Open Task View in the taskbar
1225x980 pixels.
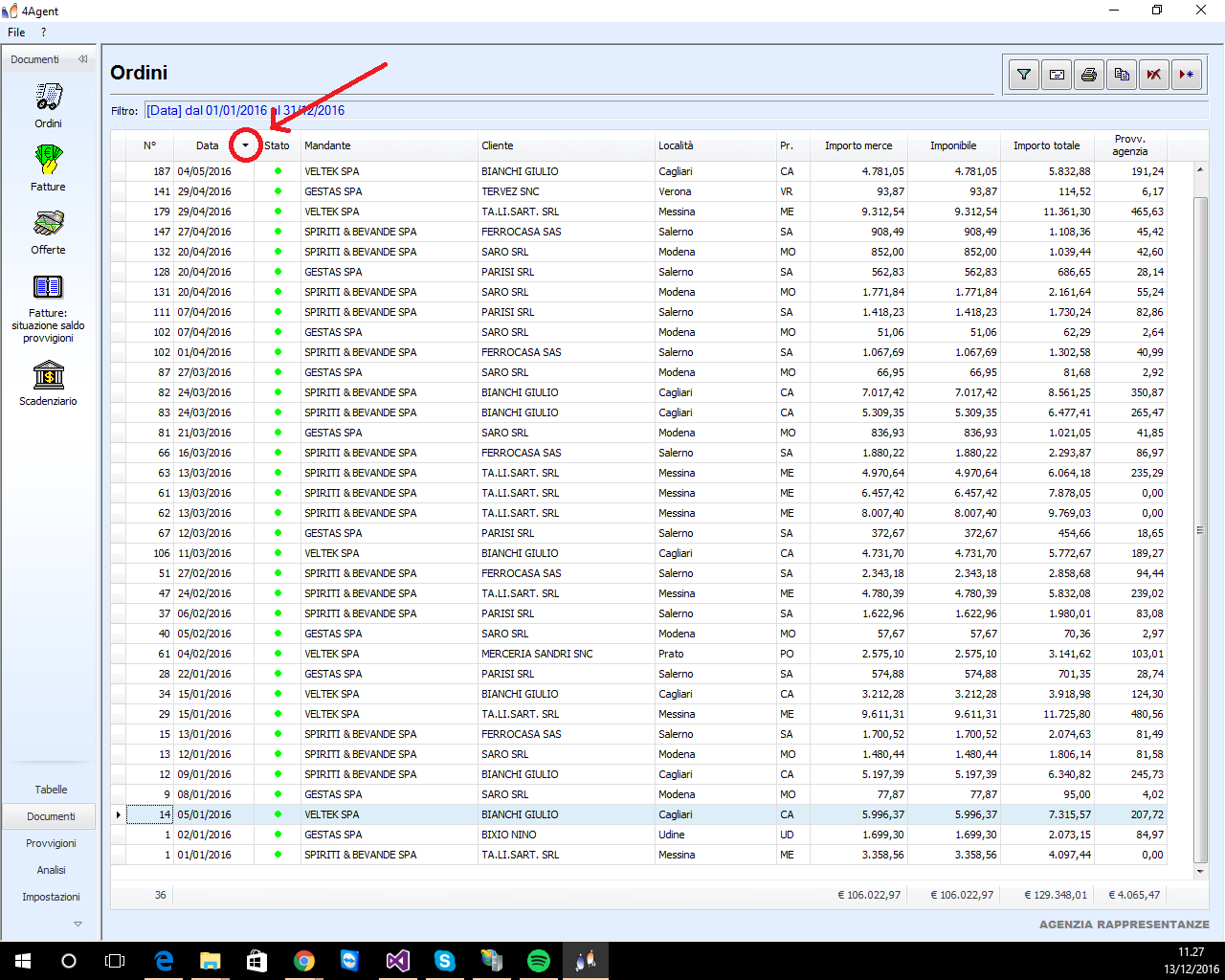tap(115, 961)
